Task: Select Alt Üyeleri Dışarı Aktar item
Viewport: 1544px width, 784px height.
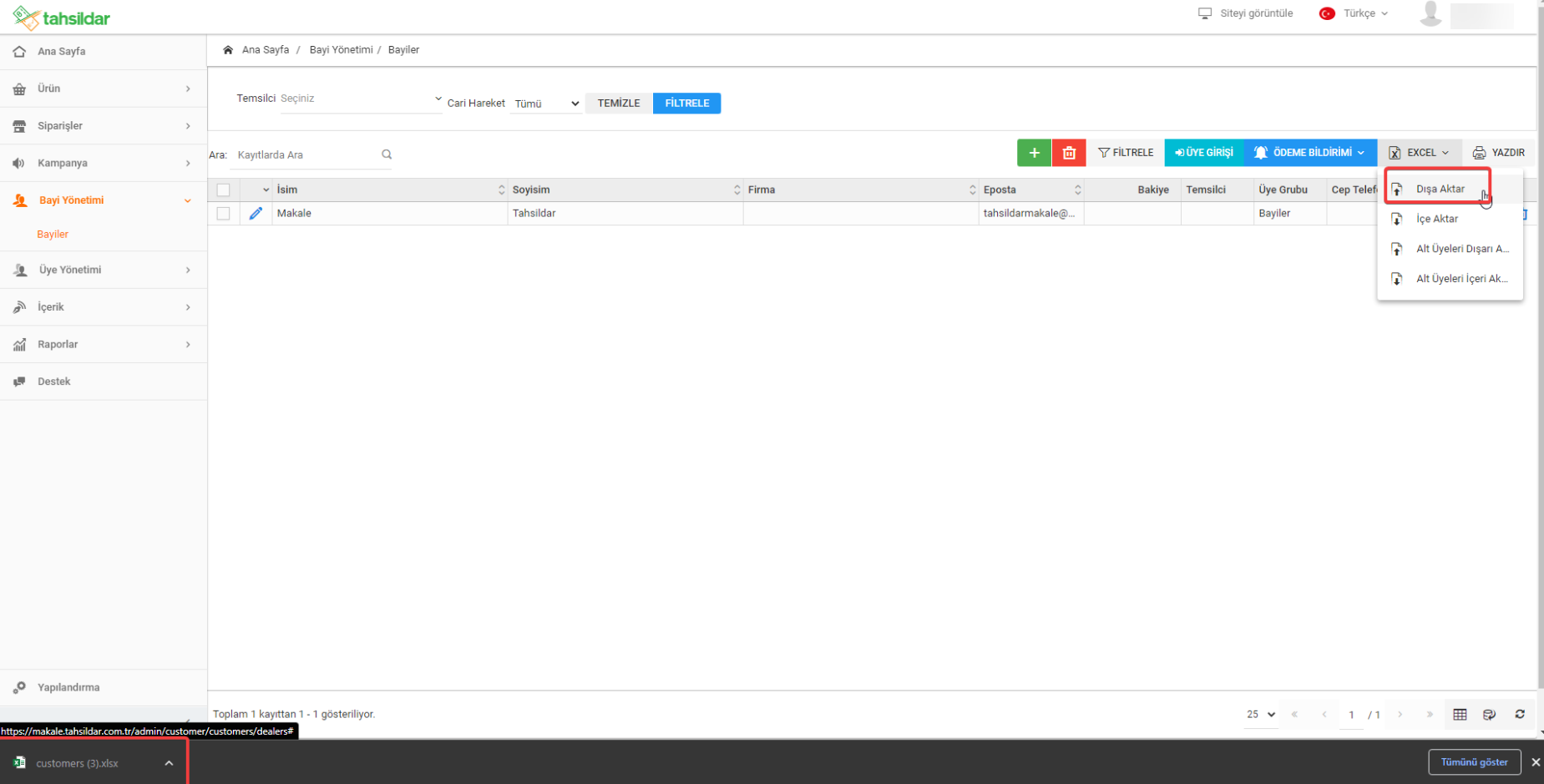Action: [1450, 249]
